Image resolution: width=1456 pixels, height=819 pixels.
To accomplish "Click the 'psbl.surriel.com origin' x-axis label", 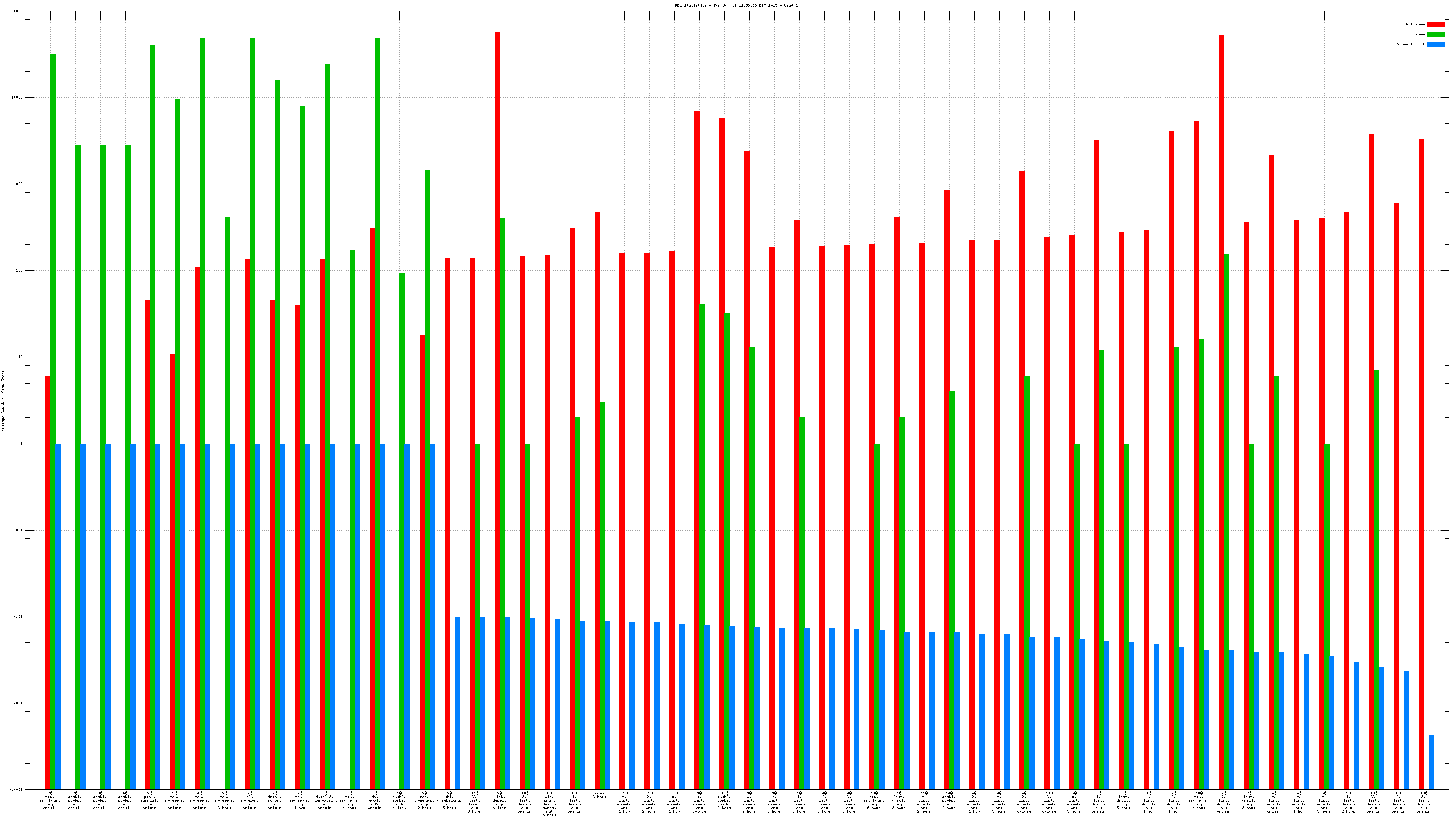I will 149,800.
